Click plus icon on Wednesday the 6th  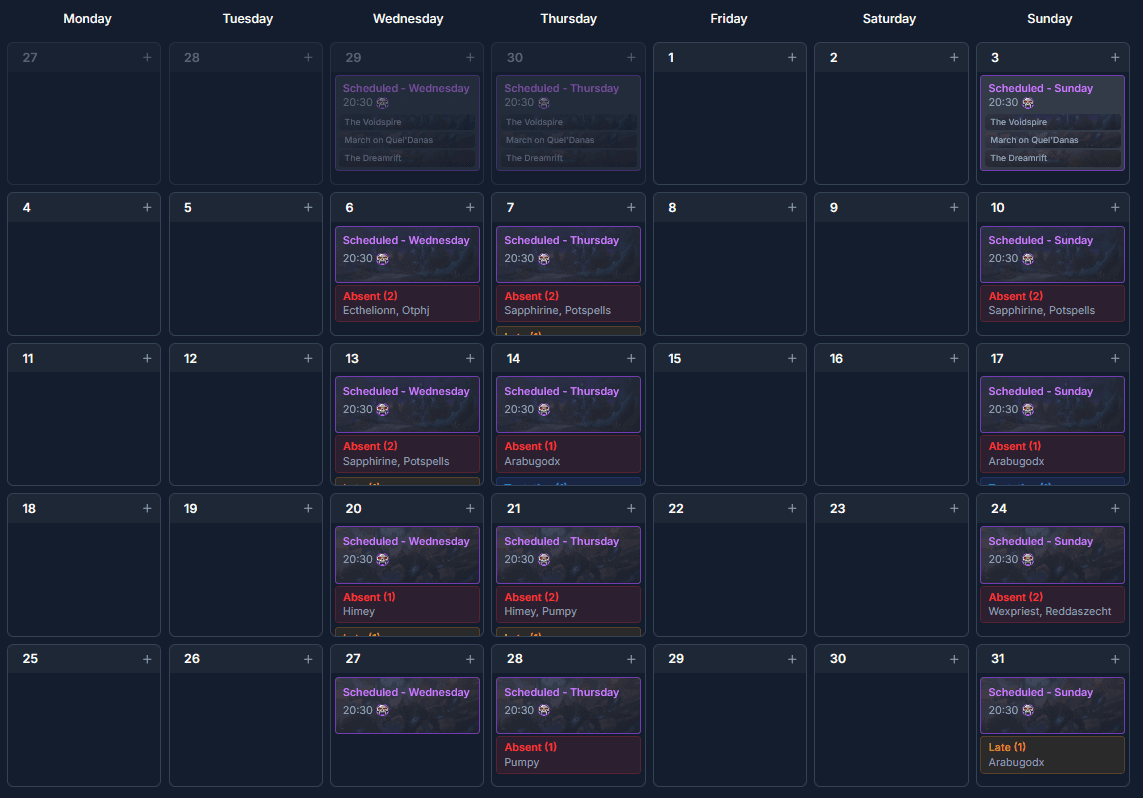[469, 208]
